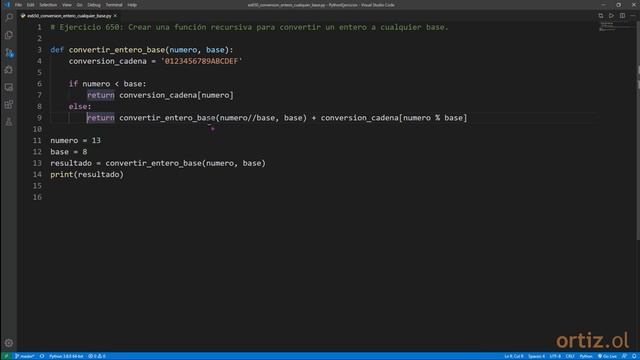Image resolution: width=640 pixels, height=360 pixels.
Task: Click line number 3 in the gutter
Action: 39,50
